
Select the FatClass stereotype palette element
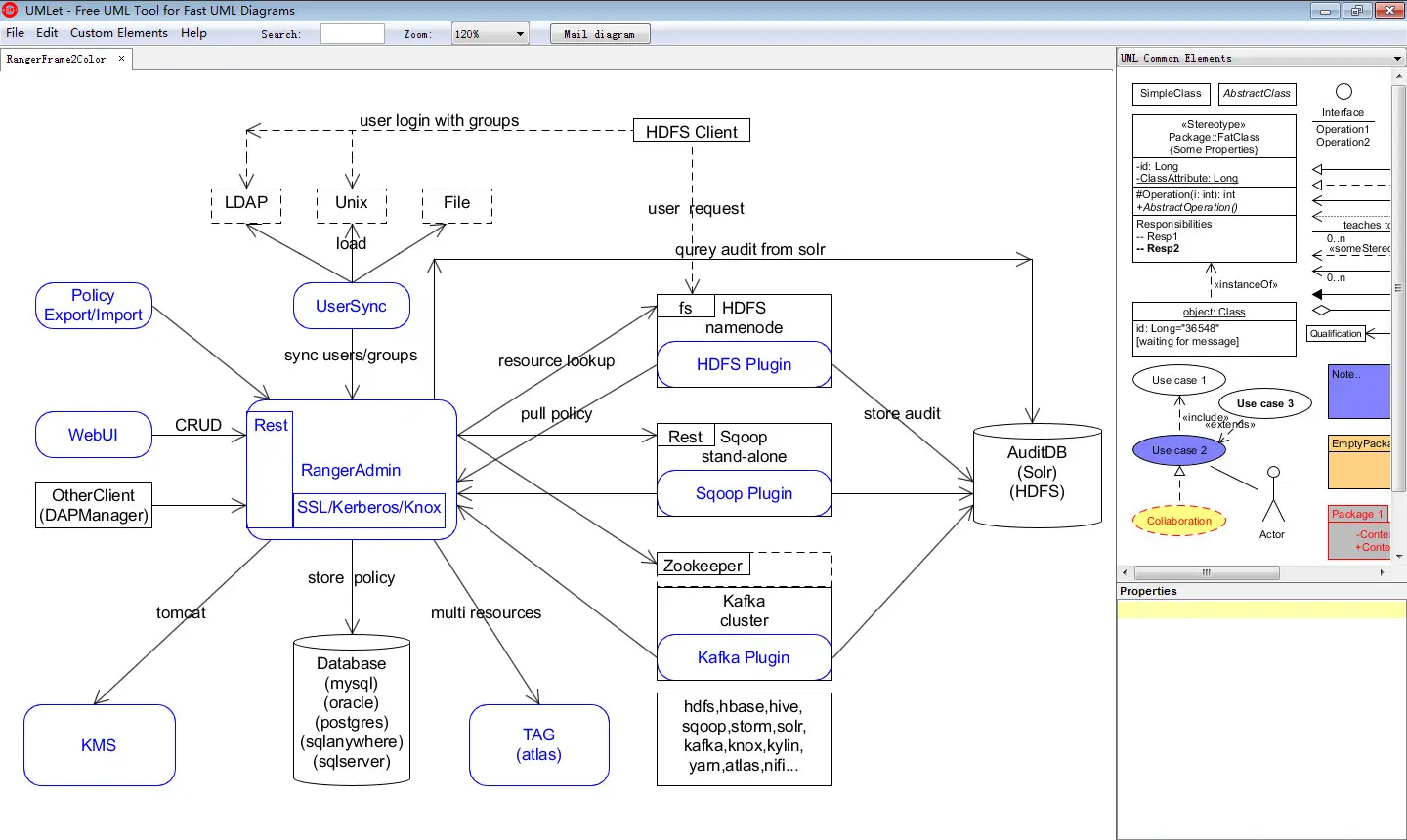(1215, 189)
